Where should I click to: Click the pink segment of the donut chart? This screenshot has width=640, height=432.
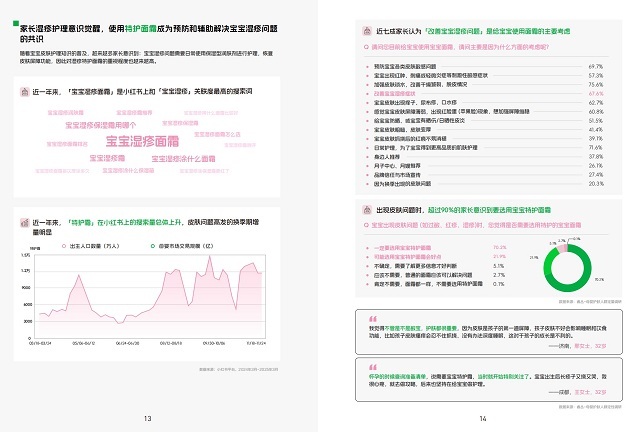[563, 248]
